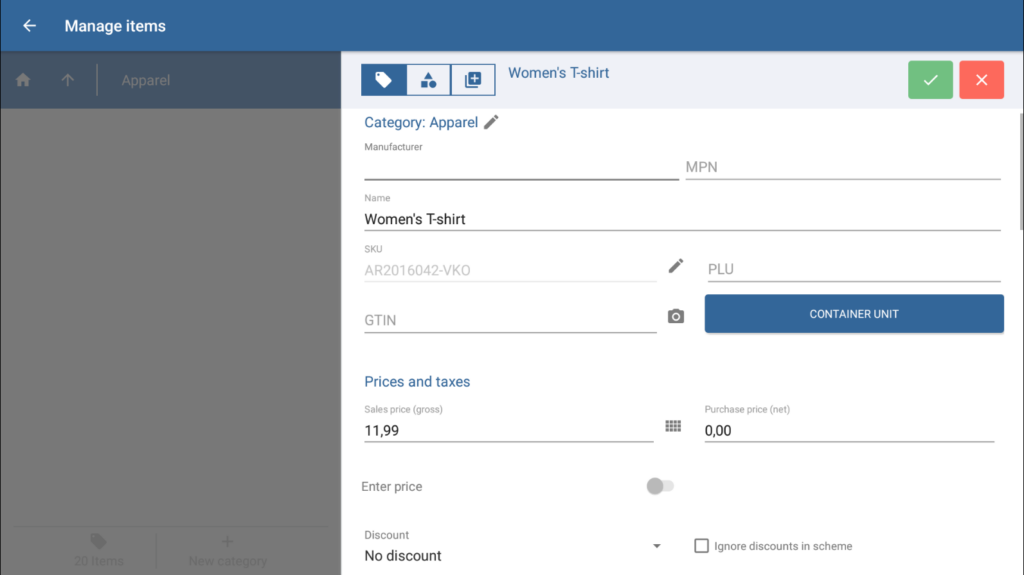Image resolution: width=1024 pixels, height=575 pixels.
Task: Confirm changes with the green checkmark
Action: pyautogui.click(x=930, y=80)
